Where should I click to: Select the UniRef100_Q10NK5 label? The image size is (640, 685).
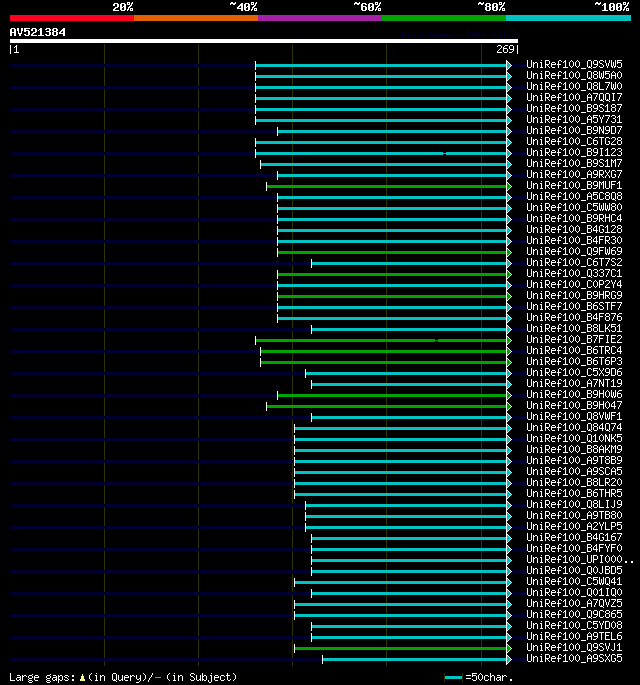574,438
